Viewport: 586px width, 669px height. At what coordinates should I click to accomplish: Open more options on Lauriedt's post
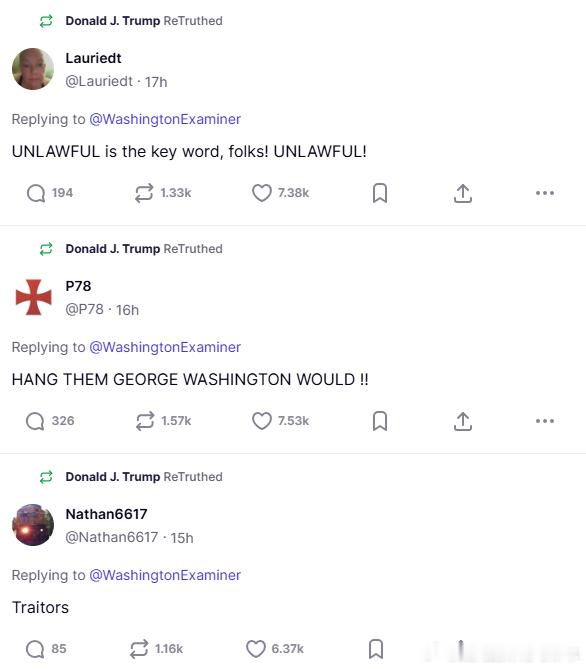click(x=545, y=193)
